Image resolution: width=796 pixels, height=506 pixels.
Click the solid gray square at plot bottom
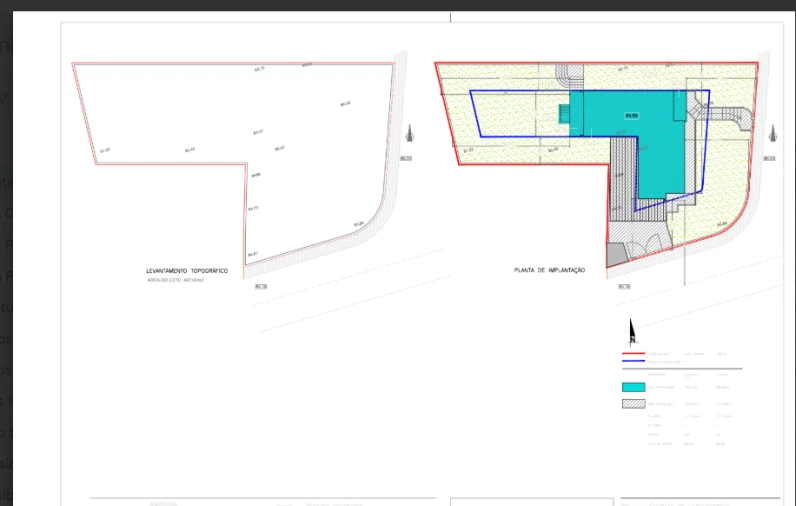614,254
